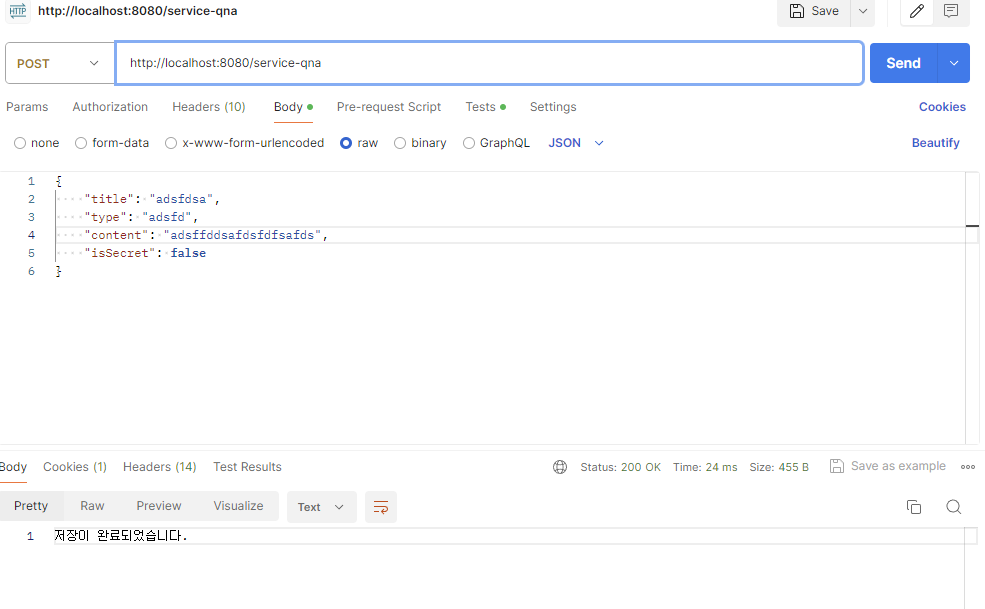Click the Status: 200 OK text

(621, 467)
